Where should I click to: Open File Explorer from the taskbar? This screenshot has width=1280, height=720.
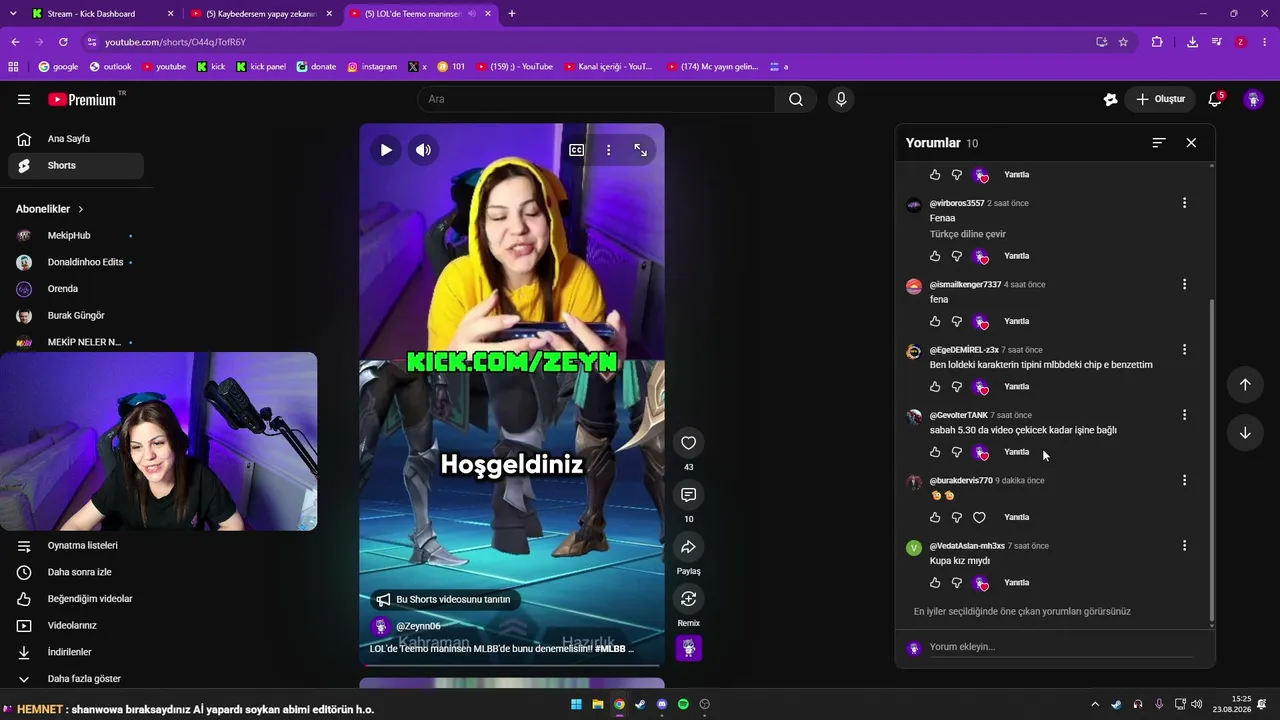click(597, 704)
